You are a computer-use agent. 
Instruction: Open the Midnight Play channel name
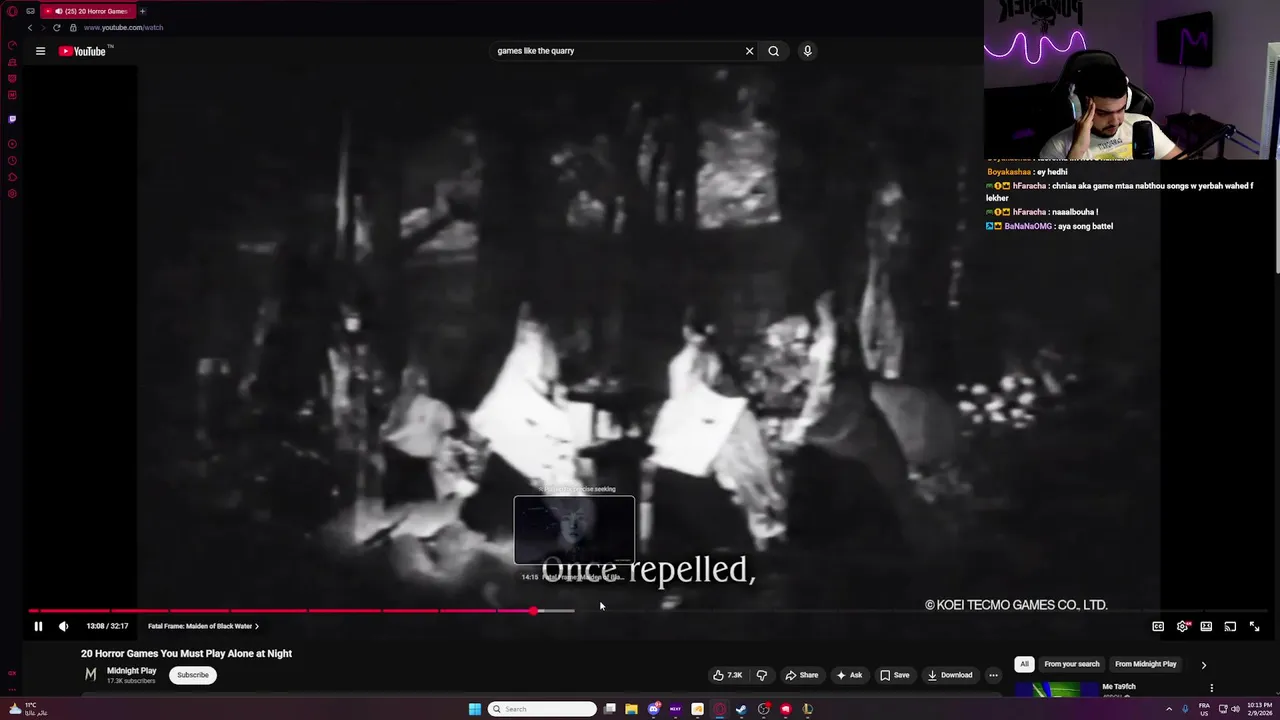pyautogui.click(x=132, y=671)
